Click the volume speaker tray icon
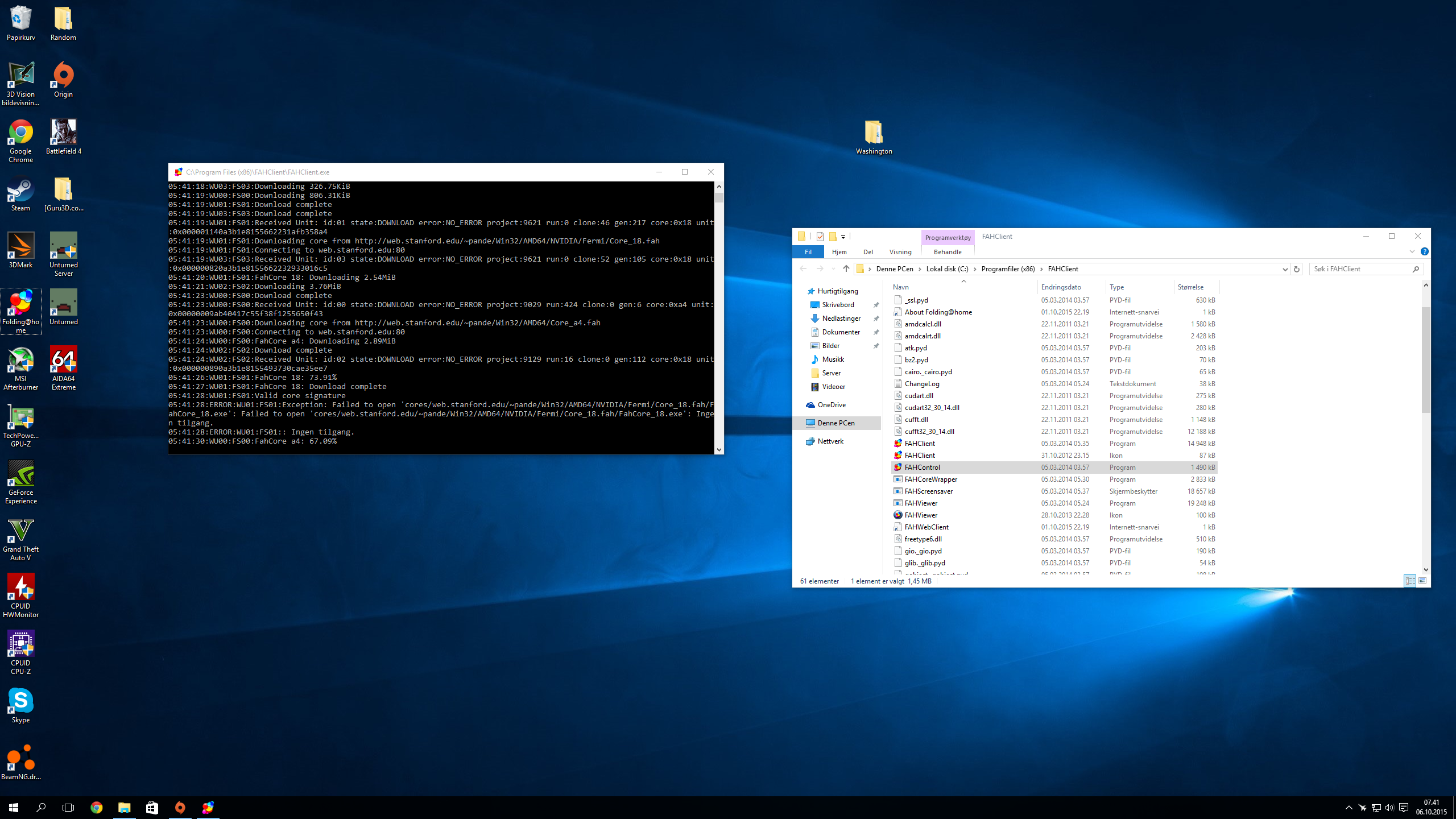This screenshot has width=1456, height=819. click(1389, 808)
